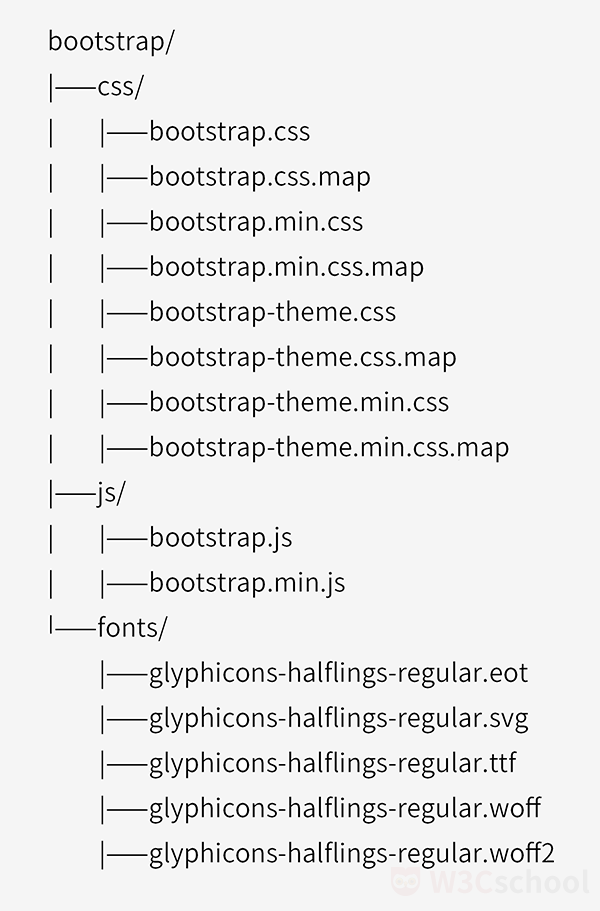Open glyphicons-halflings-regular.svg file
The width and height of the screenshot is (600, 911).
click(339, 718)
